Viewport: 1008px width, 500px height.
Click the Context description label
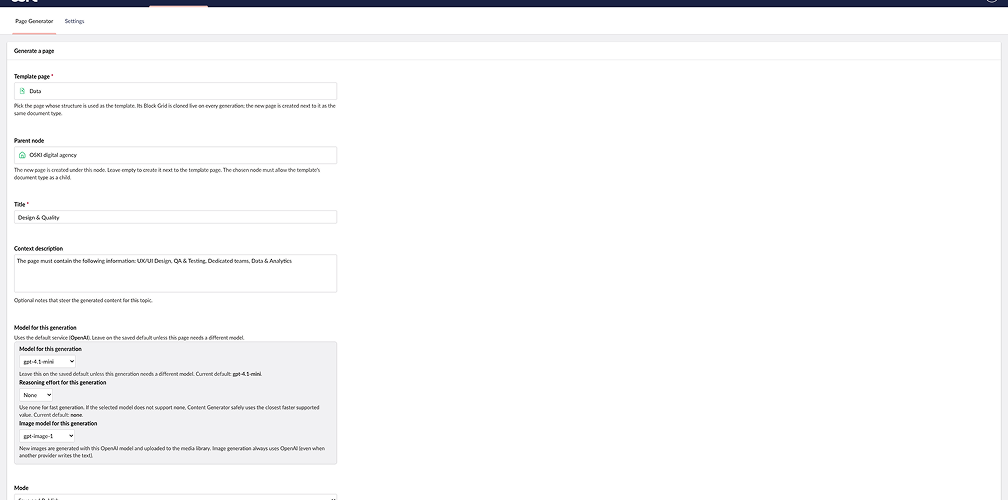39,248
